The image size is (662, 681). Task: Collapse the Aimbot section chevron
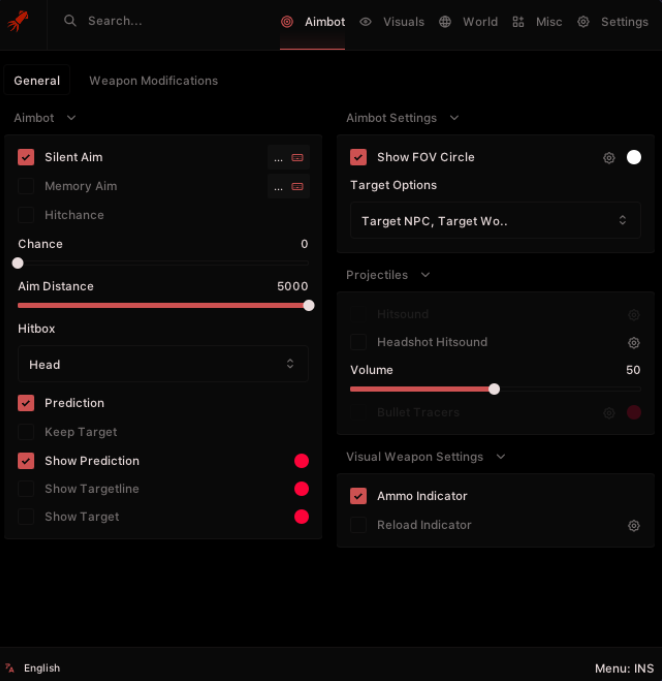pyautogui.click(x=72, y=118)
